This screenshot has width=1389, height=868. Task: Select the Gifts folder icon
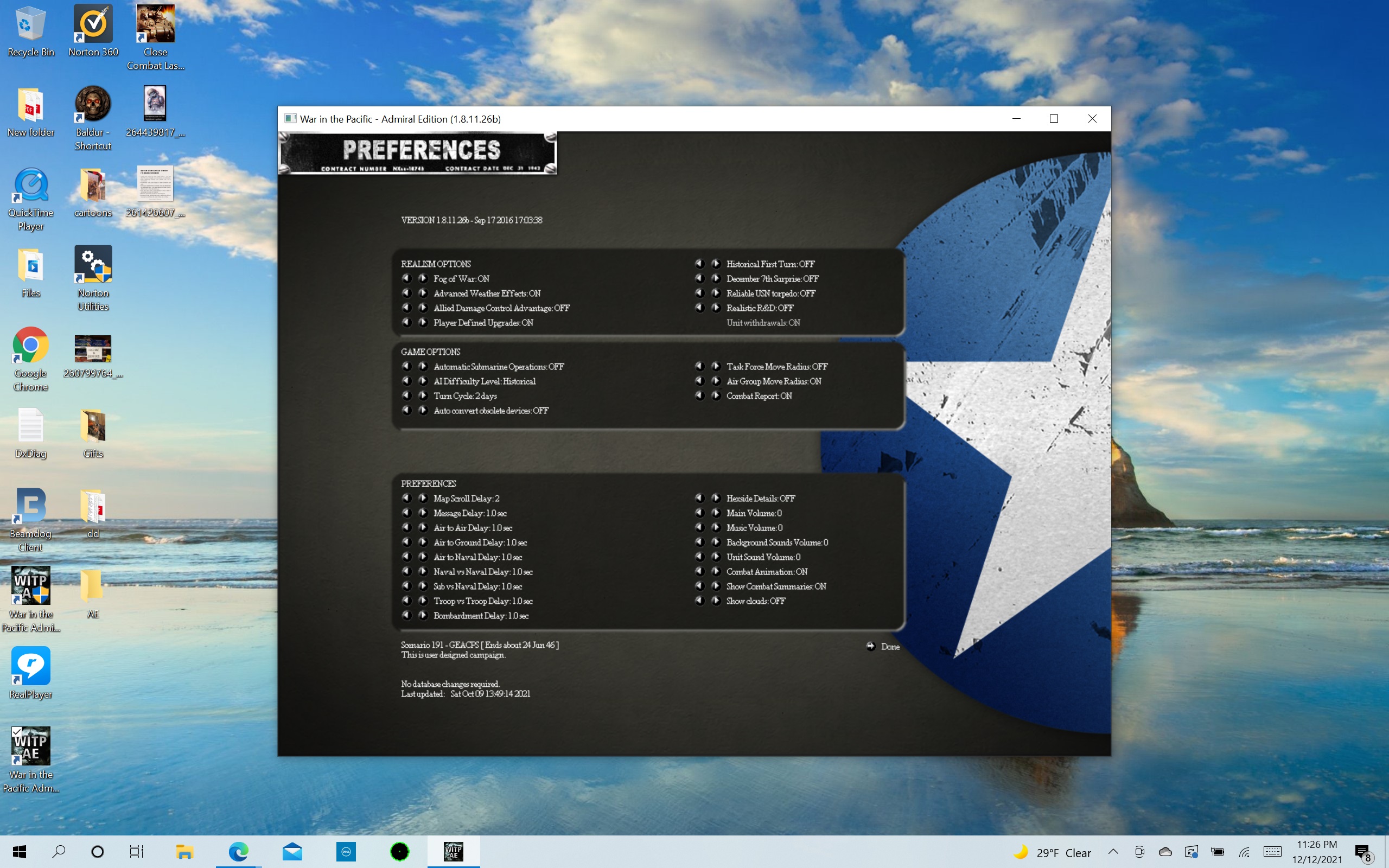coord(93,433)
